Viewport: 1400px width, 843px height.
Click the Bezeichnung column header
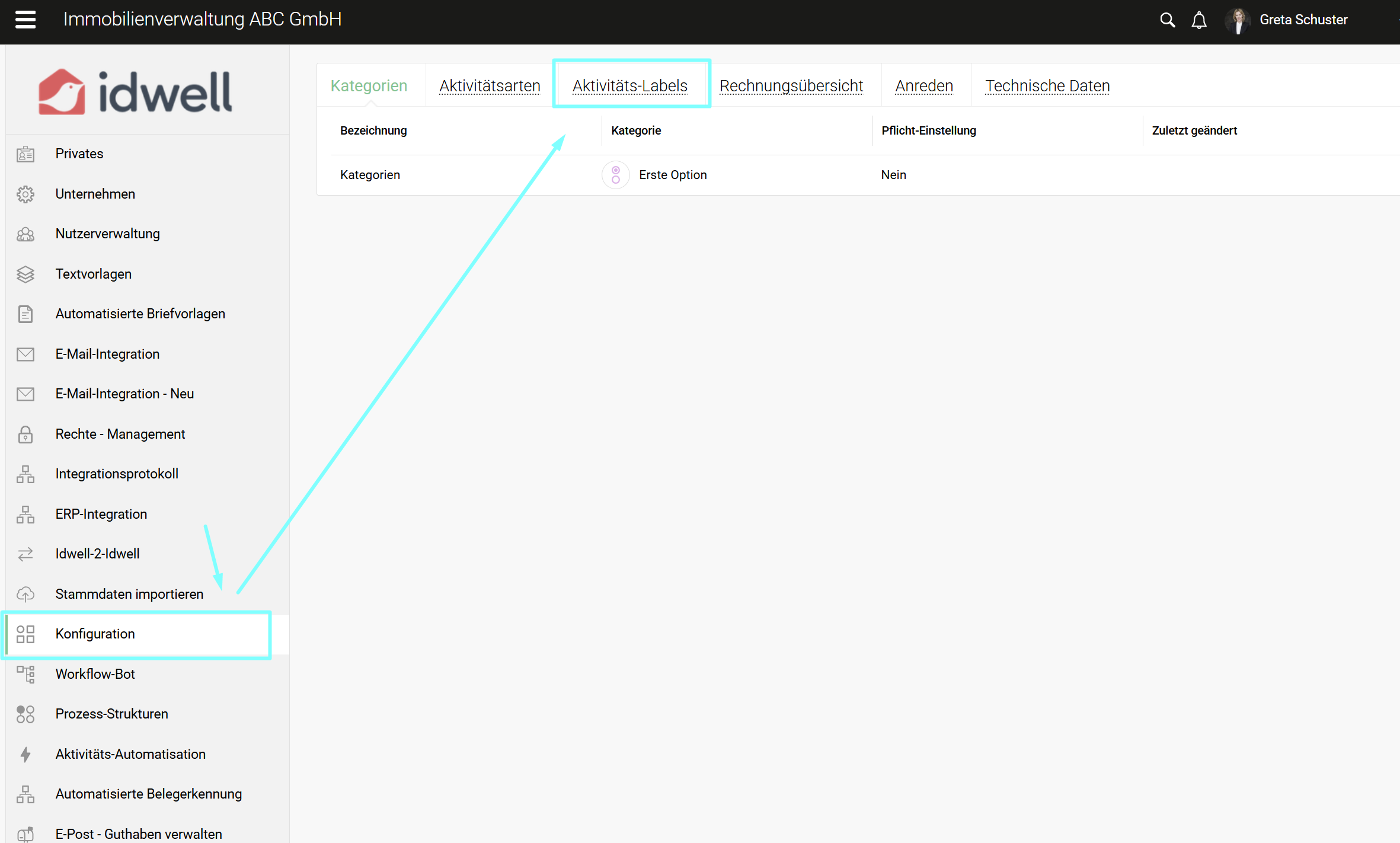tap(373, 130)
